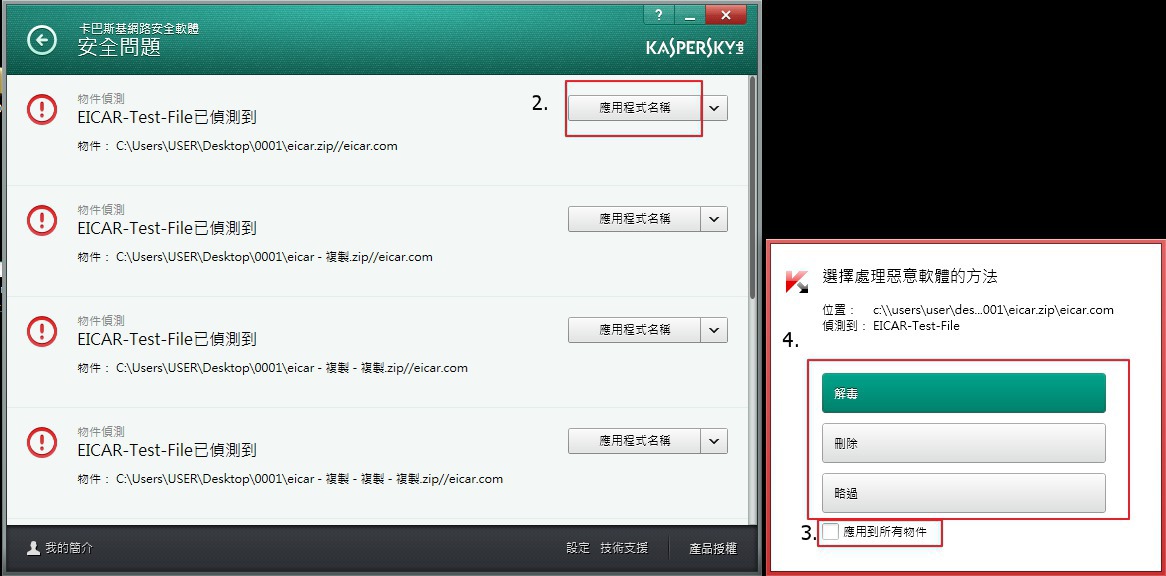Click the vertical scrollbar of the issues list
The image size is (1166, 576).
pos(754,186)
